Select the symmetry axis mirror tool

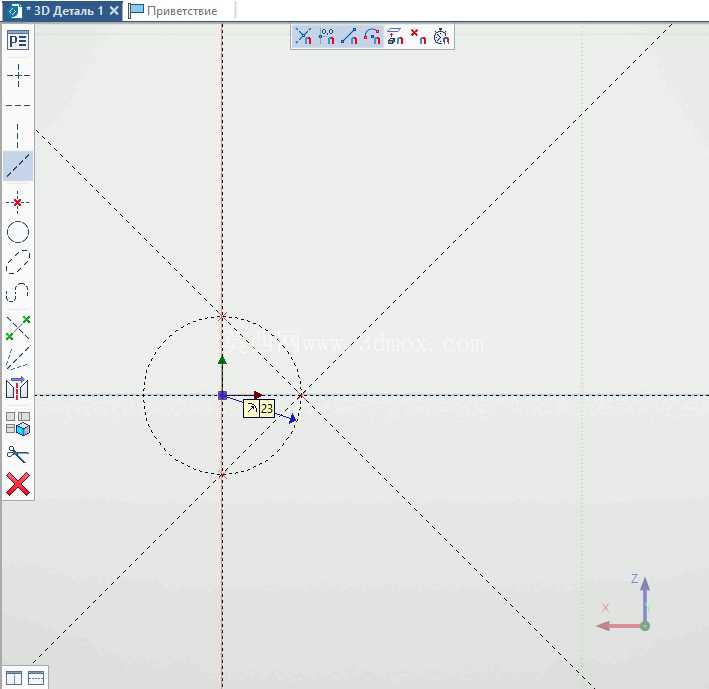tap(18, 388)
